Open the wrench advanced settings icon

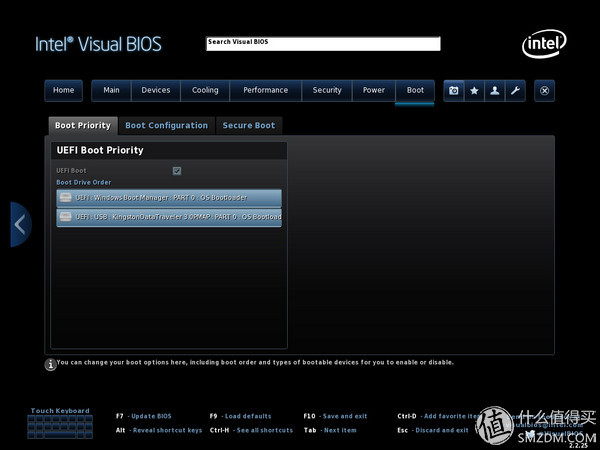tap(515, 91)
